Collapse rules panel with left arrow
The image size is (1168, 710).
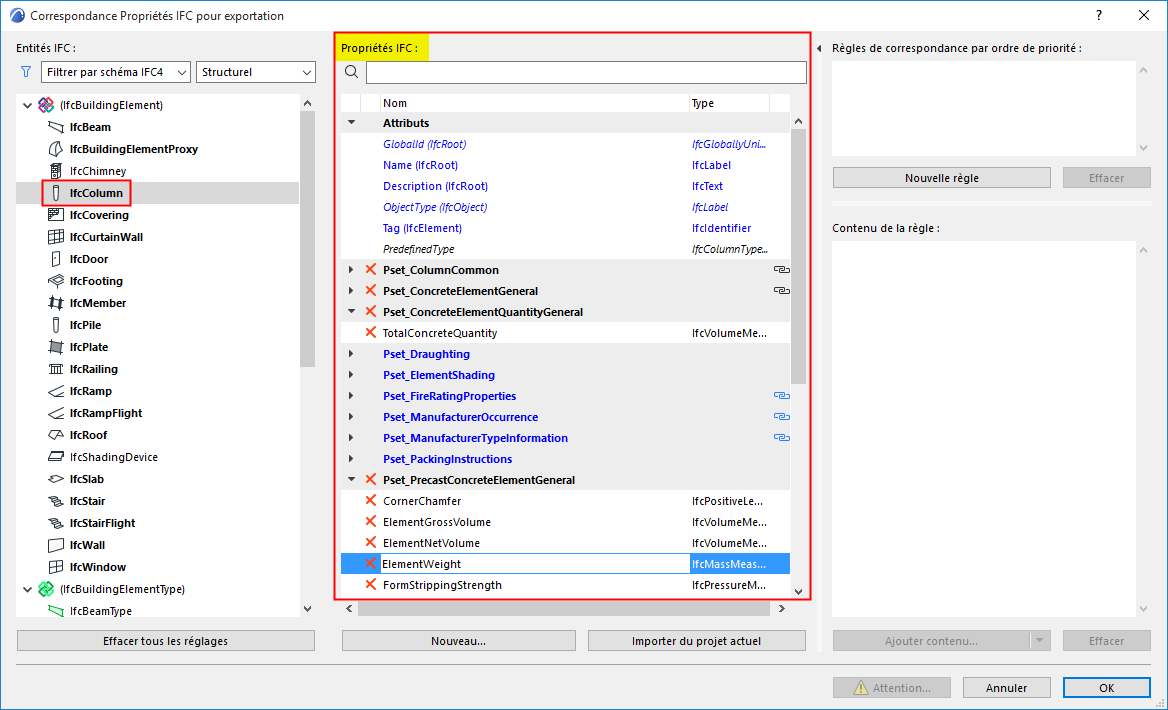pos(819,48)
